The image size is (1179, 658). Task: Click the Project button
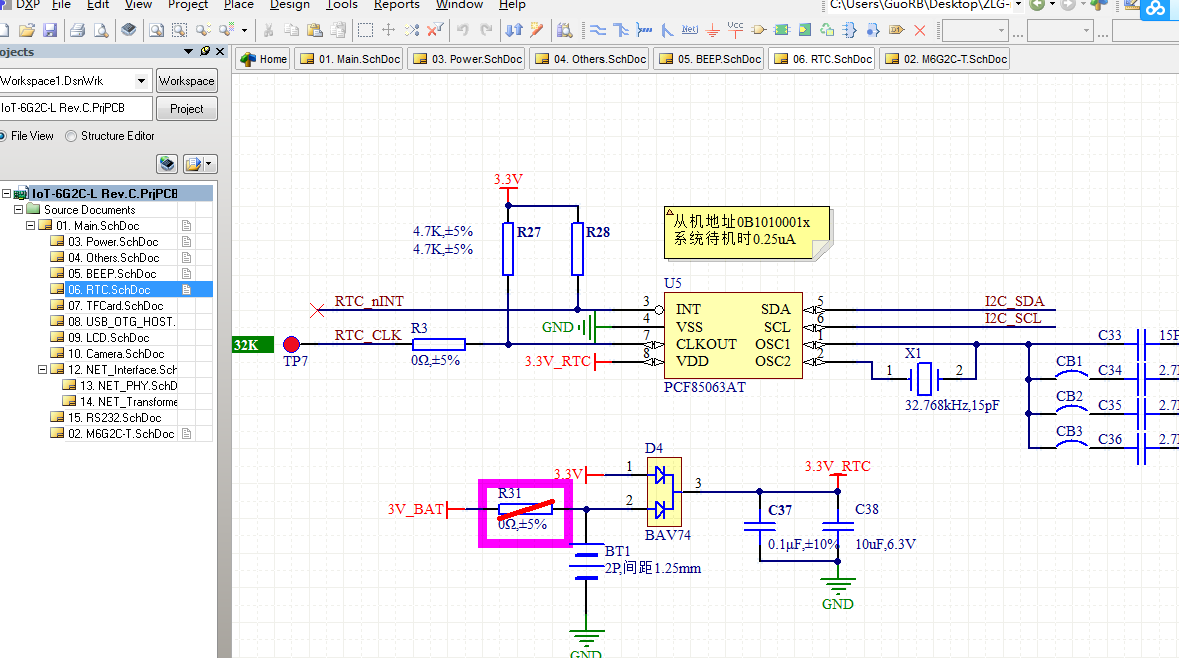[x=186, y=108]
